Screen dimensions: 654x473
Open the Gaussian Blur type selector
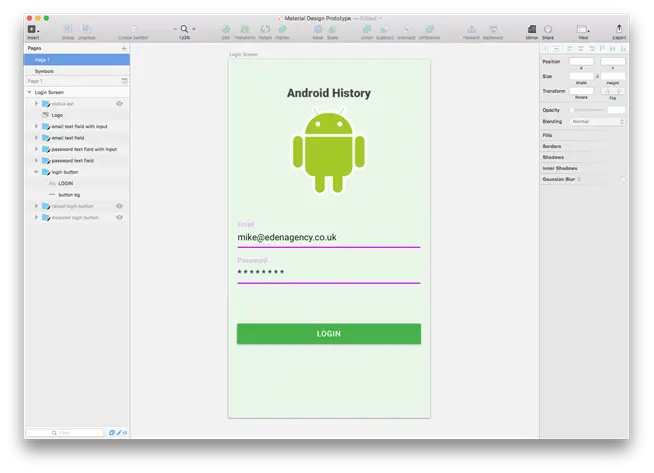(x=579, y=179)
